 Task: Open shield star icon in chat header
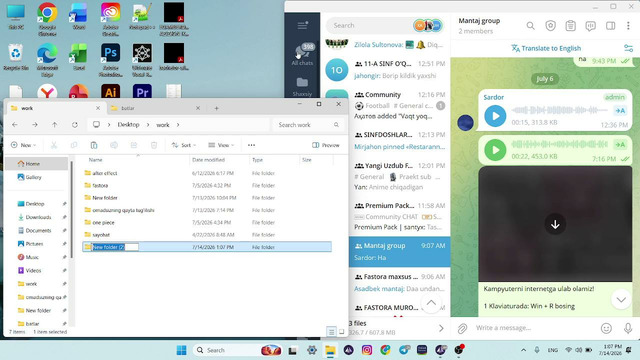click(x=550, y=26)
